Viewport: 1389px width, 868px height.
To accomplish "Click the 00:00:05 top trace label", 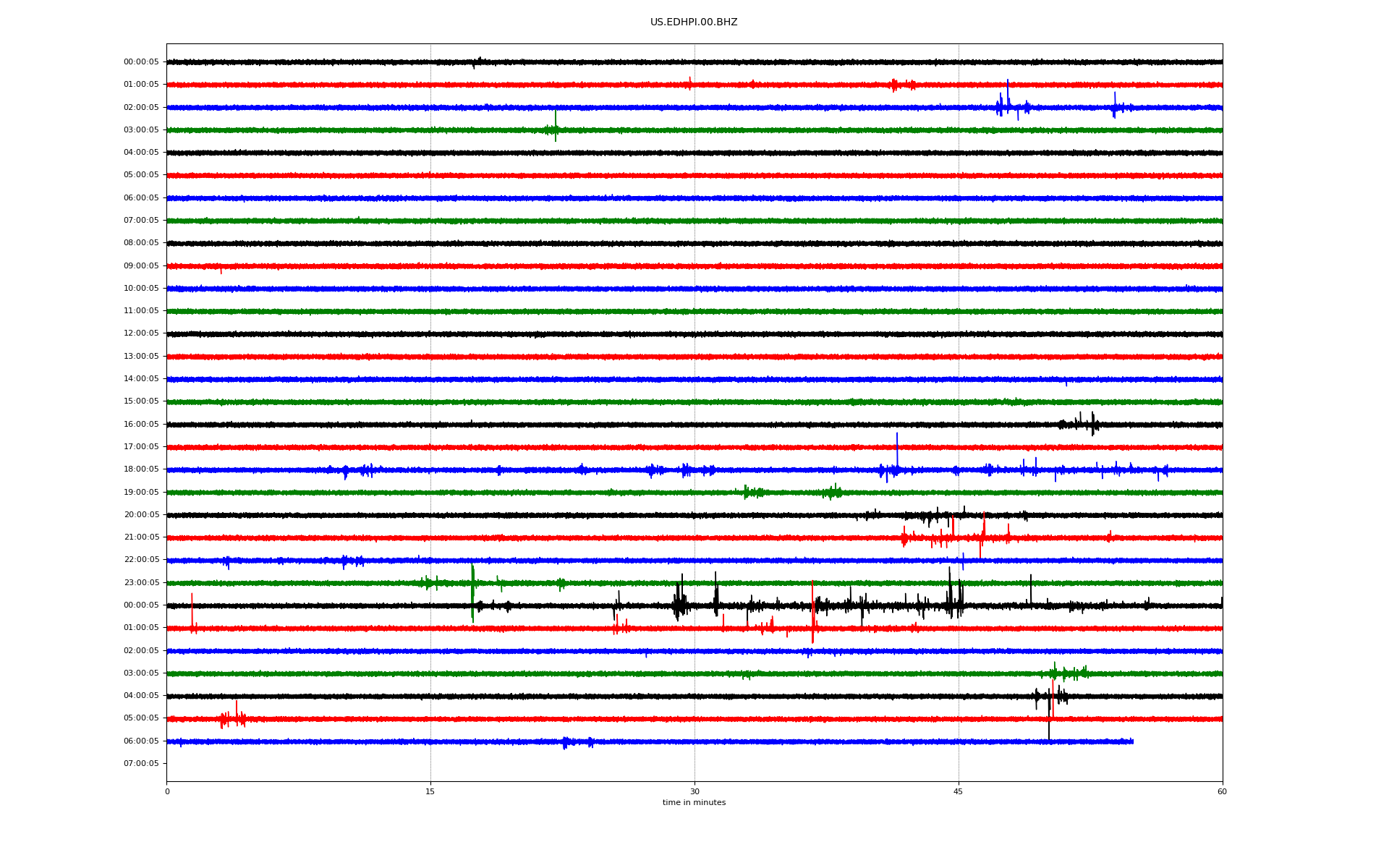I will [141, 62].
